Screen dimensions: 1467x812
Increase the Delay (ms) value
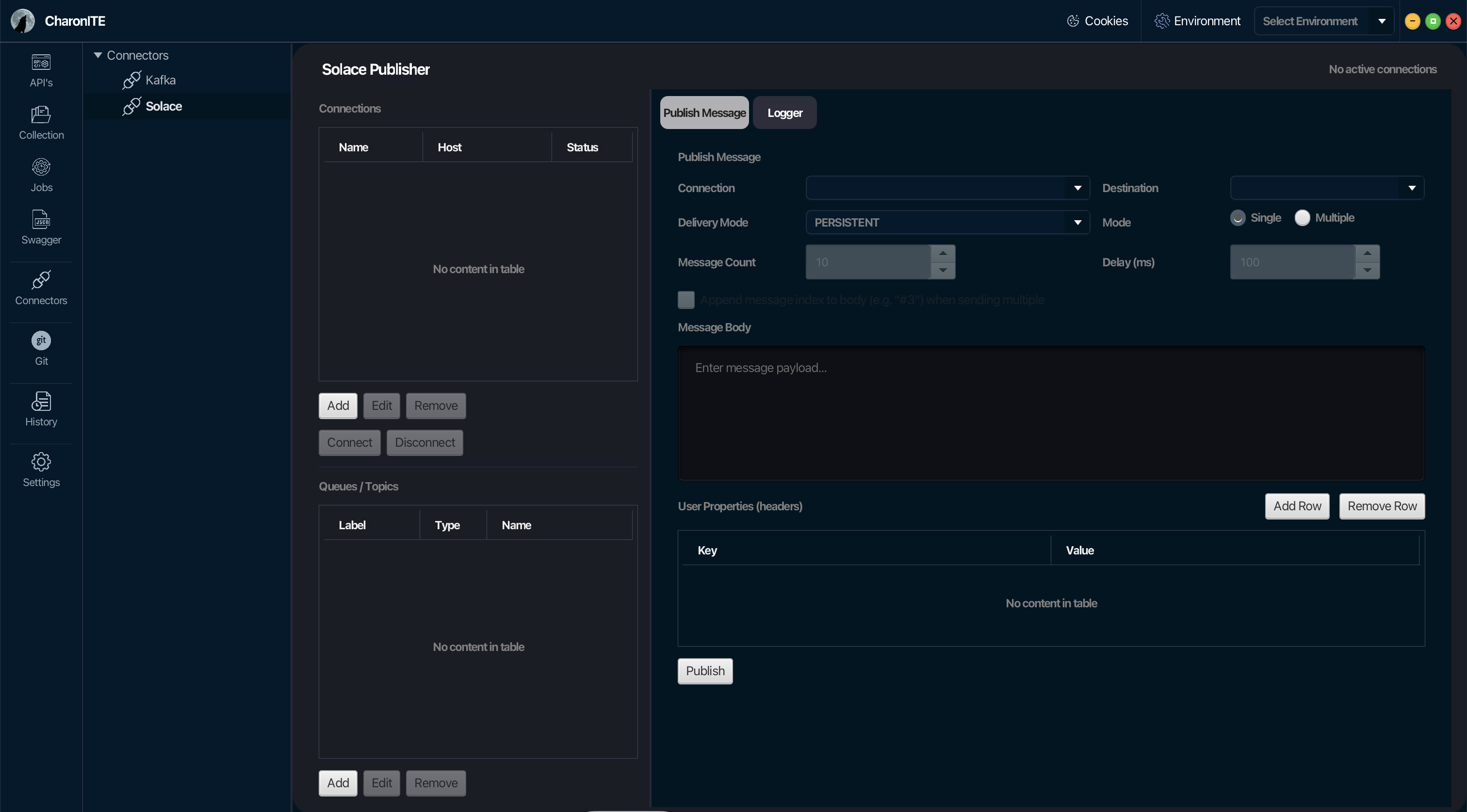[1368, 253]
